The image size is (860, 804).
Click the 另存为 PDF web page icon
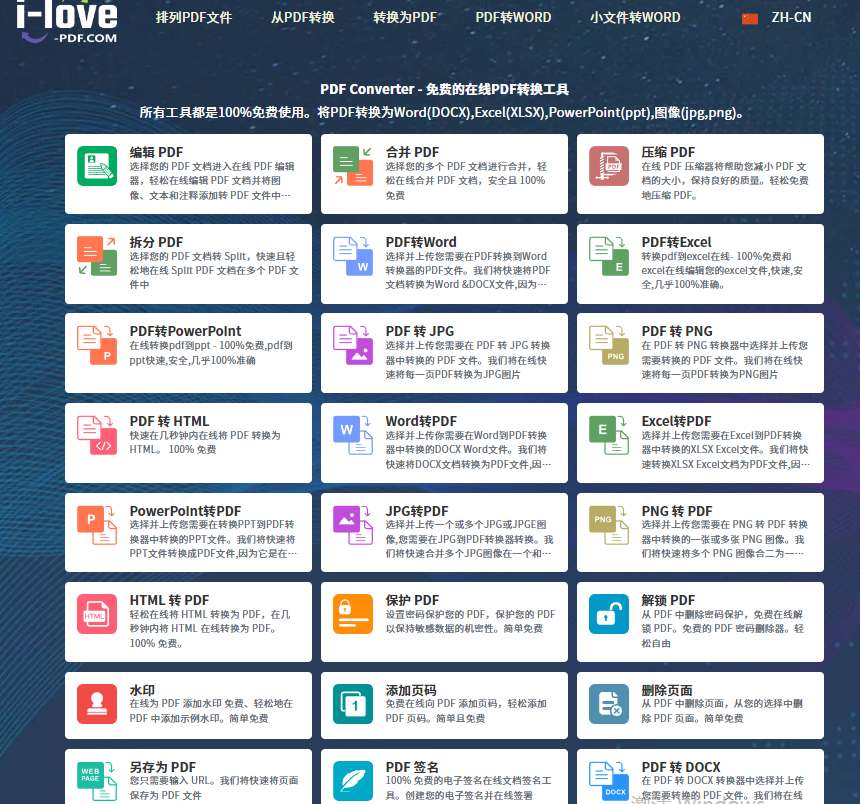pyautogui.click(x=97, y=781)
